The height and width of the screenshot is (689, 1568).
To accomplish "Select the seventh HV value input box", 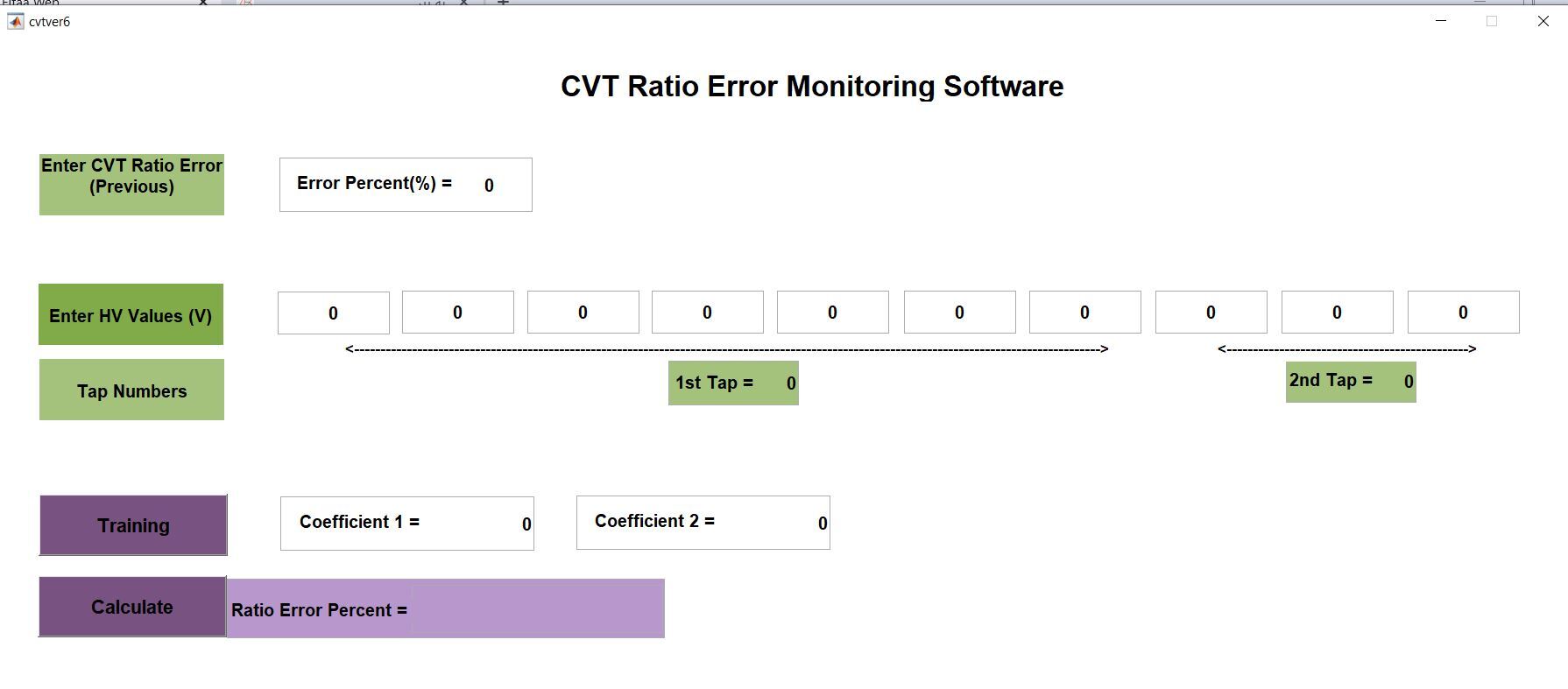I will pos(1084,313).
